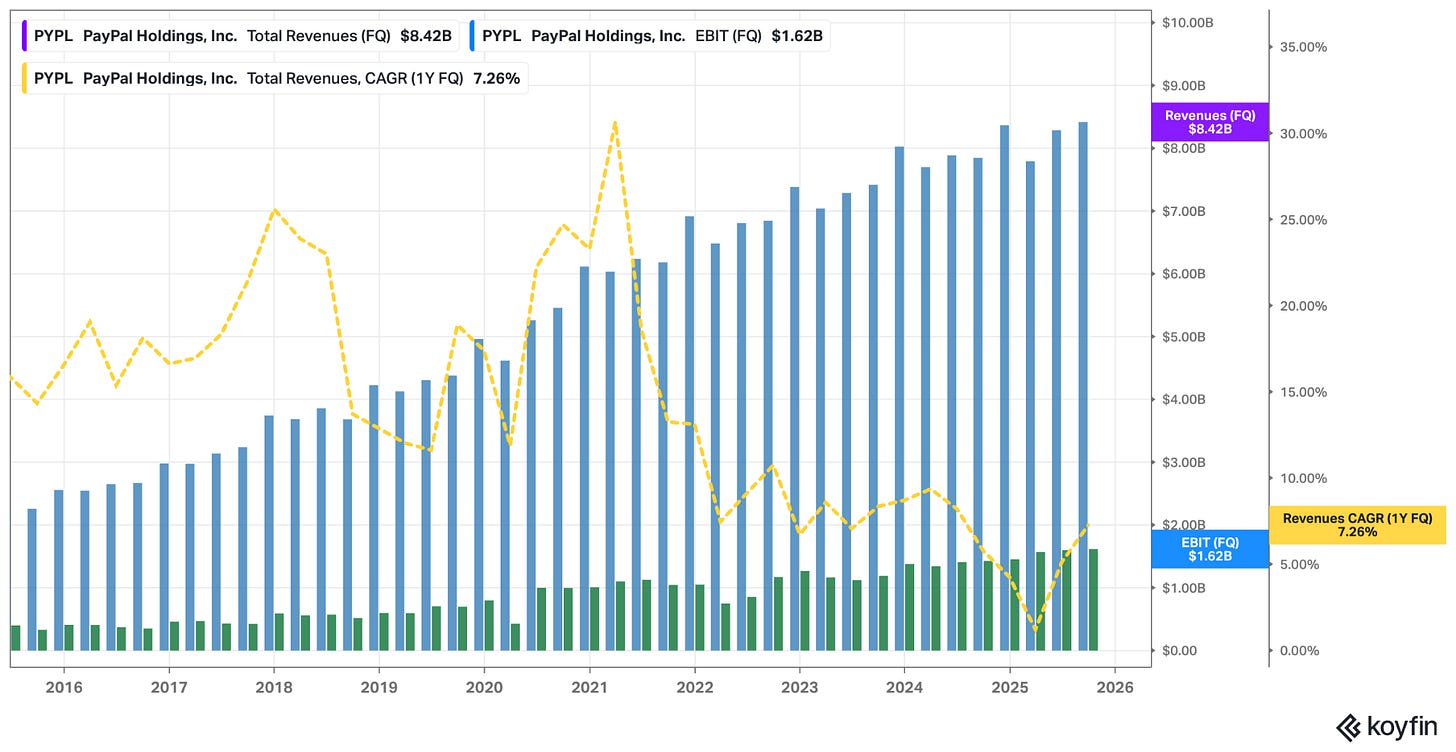Screen dimensions: 1456x752
Task: Click the 35.00% percentage axis value
Action: pyautogui.click(x=1304, y=47)
